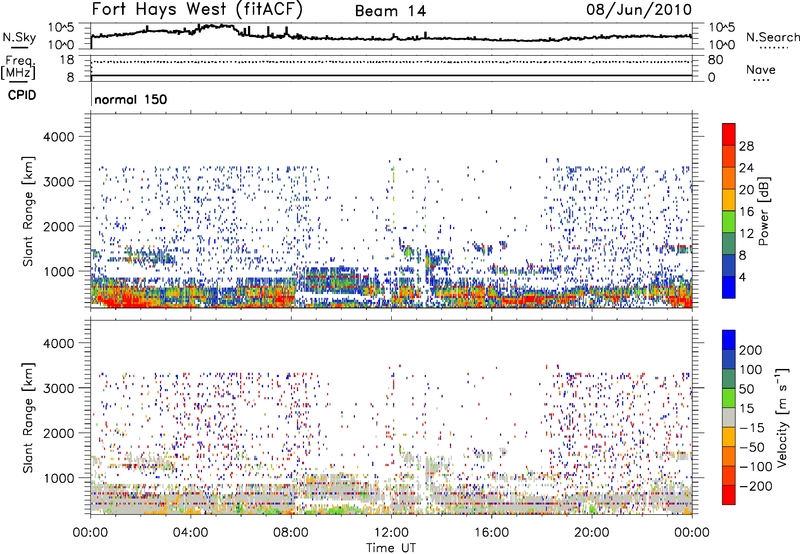The height and width of the screenshot is (554, 800).
Task: Click the "12:00" time axis label
Action: tap(391, 533)
